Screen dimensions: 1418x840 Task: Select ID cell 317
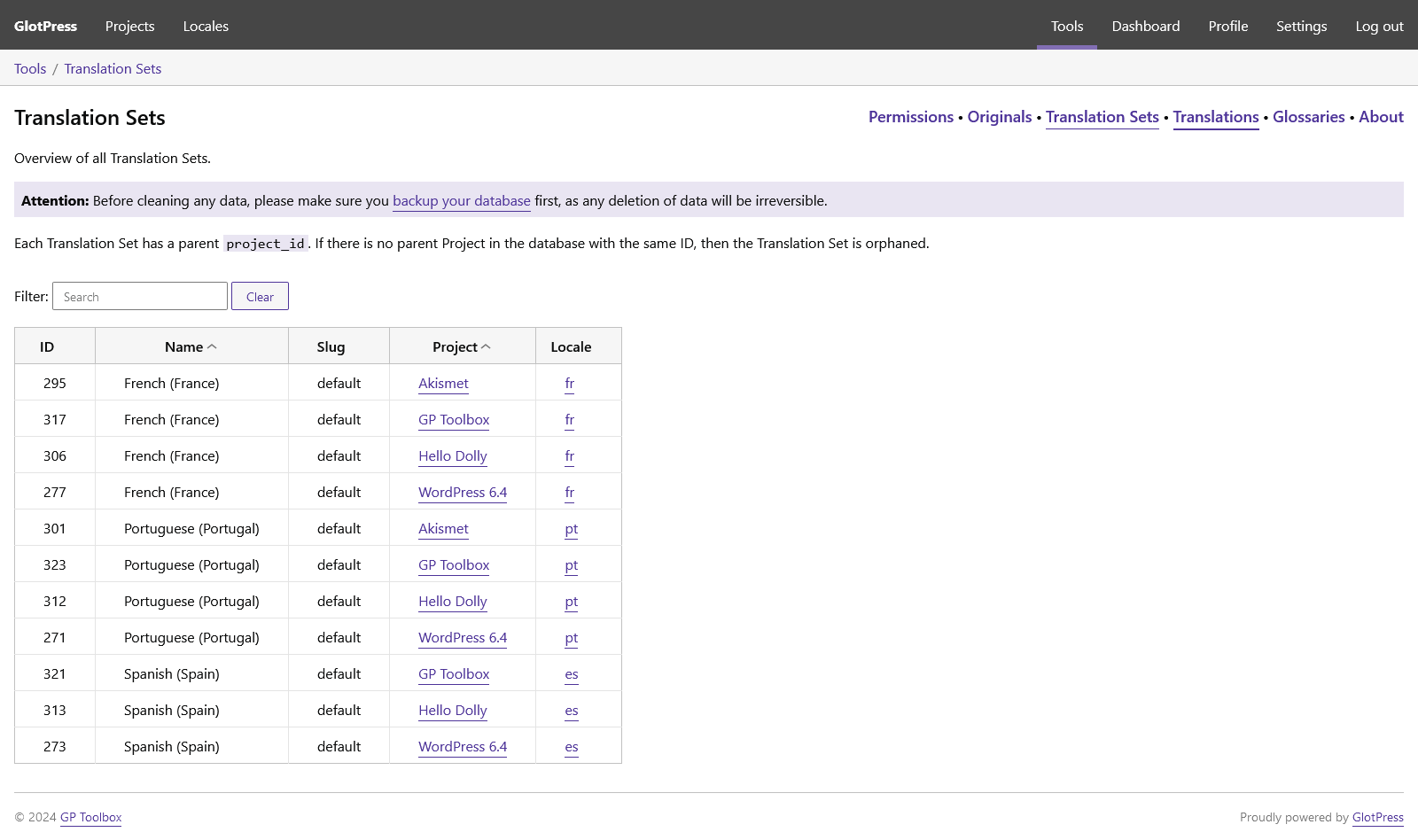click(55, 419)
